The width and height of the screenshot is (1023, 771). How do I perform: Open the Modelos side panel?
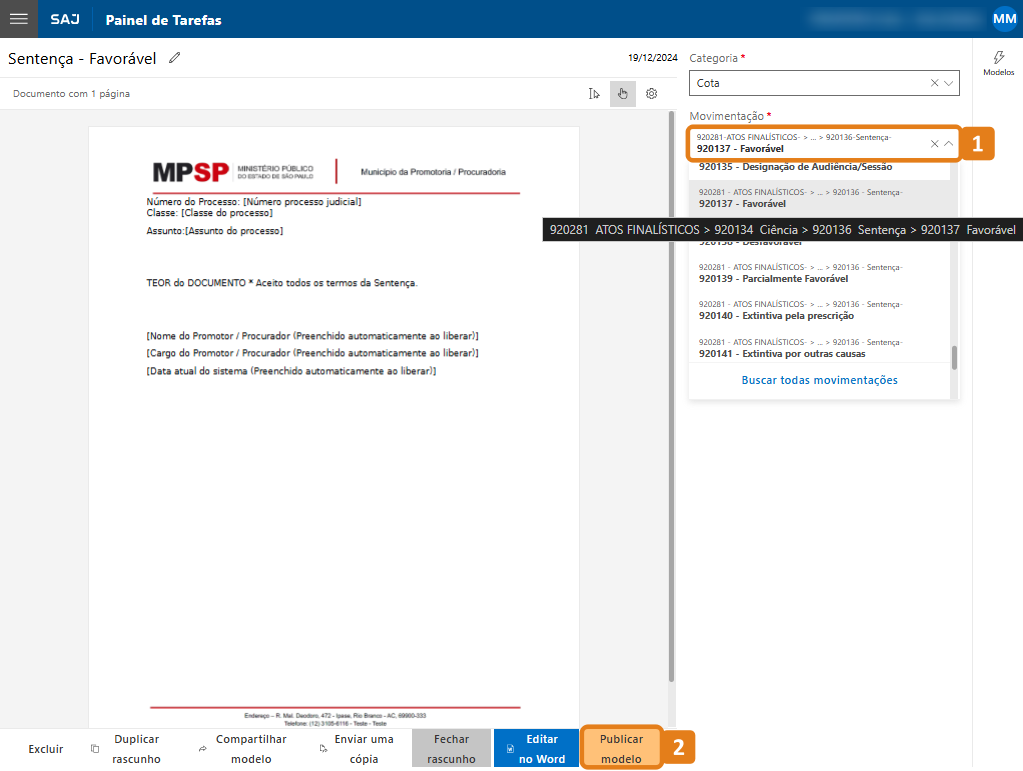[x=998, y=63]
